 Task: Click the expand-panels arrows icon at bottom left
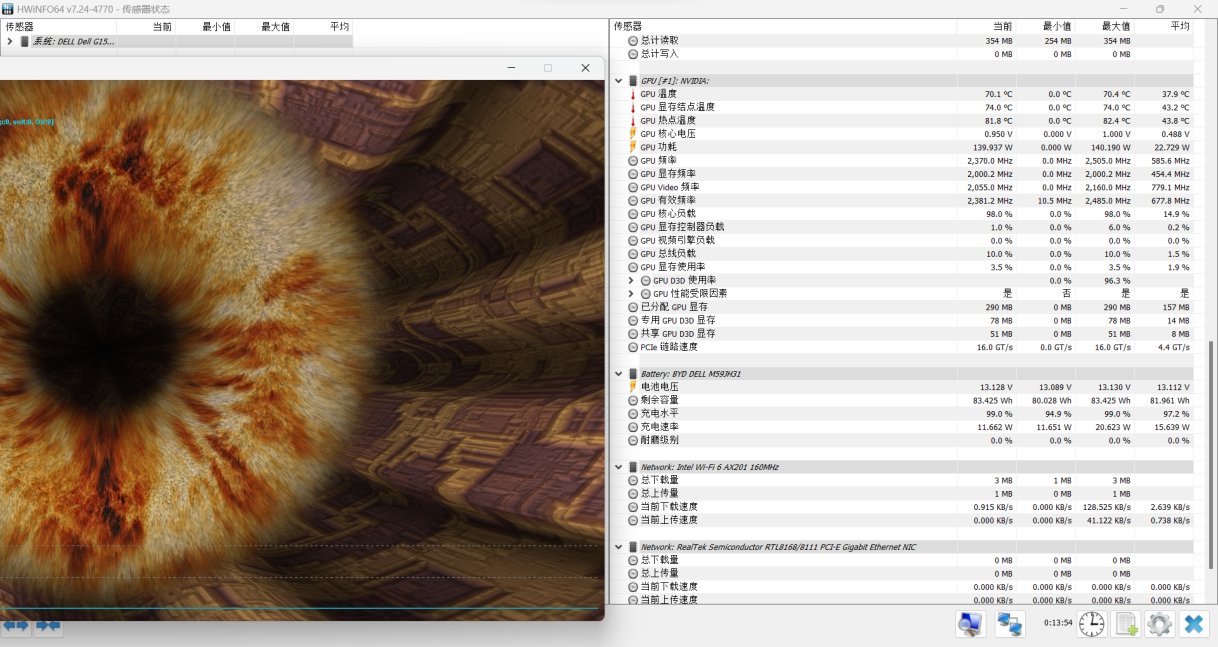point(15,626)
